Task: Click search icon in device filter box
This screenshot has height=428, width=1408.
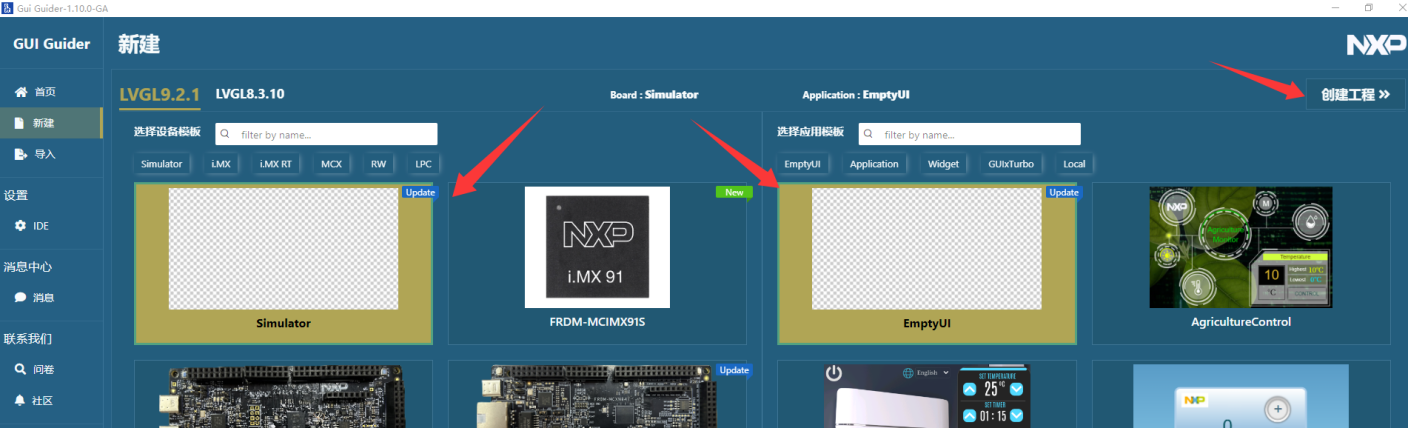Action: coord(227,134)
